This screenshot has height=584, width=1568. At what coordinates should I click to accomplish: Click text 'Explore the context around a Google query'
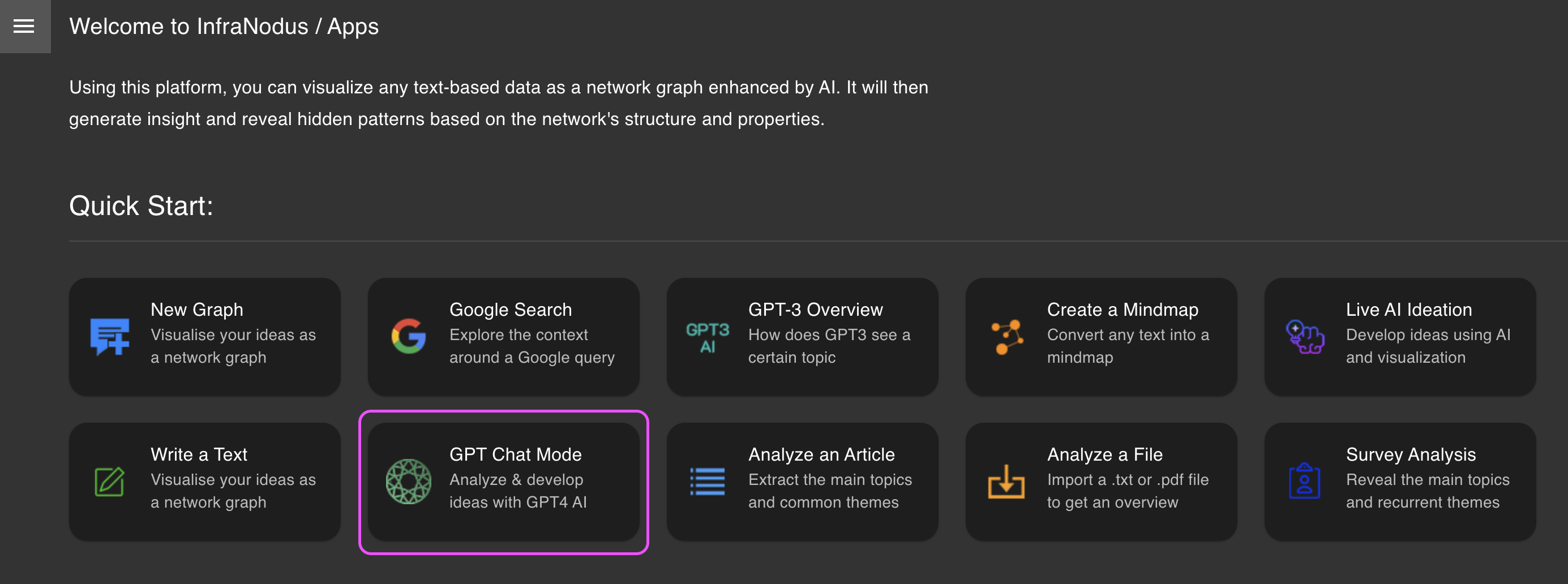click(532, 346)
